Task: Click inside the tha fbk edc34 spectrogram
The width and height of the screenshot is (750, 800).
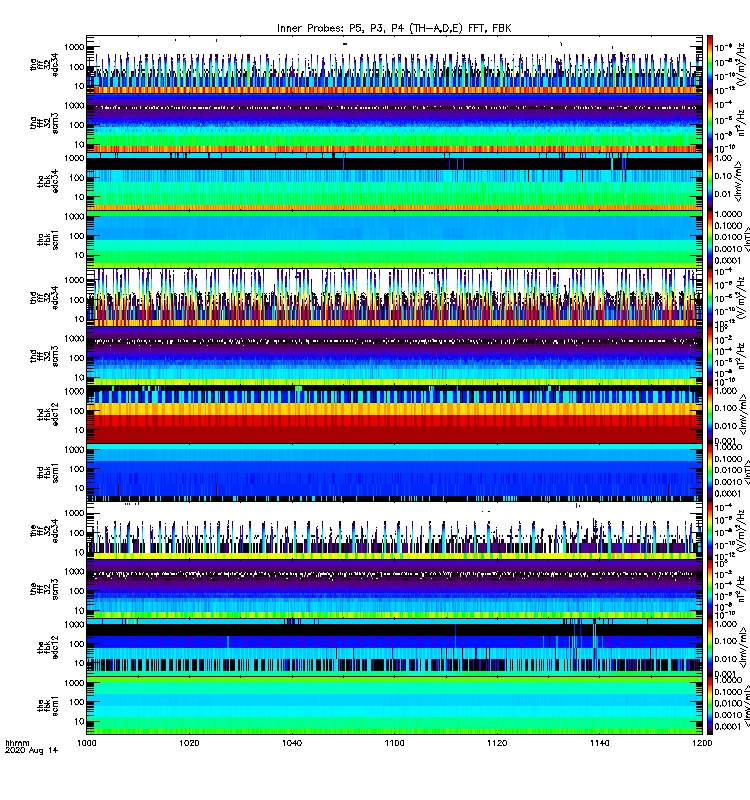Action: click(x=394, y=181)
